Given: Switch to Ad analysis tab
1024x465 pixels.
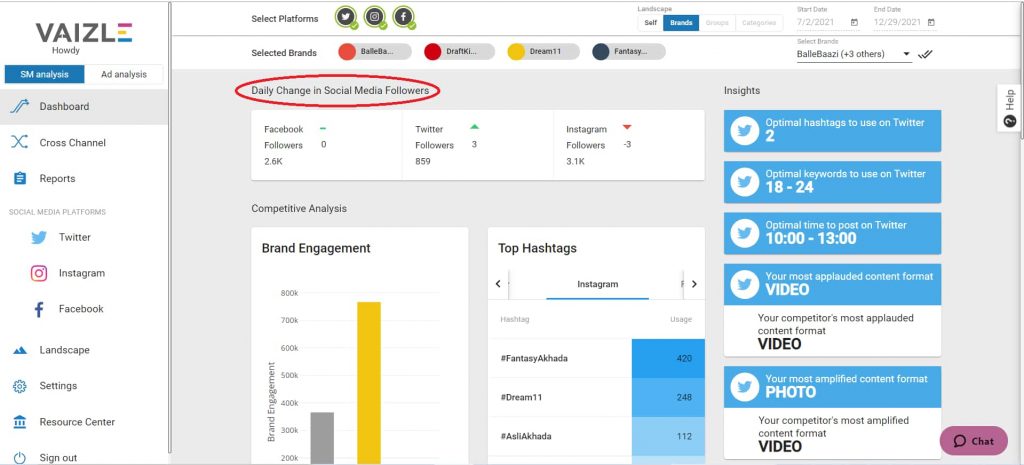Looking at the screenshot, I should coord(124,74).
